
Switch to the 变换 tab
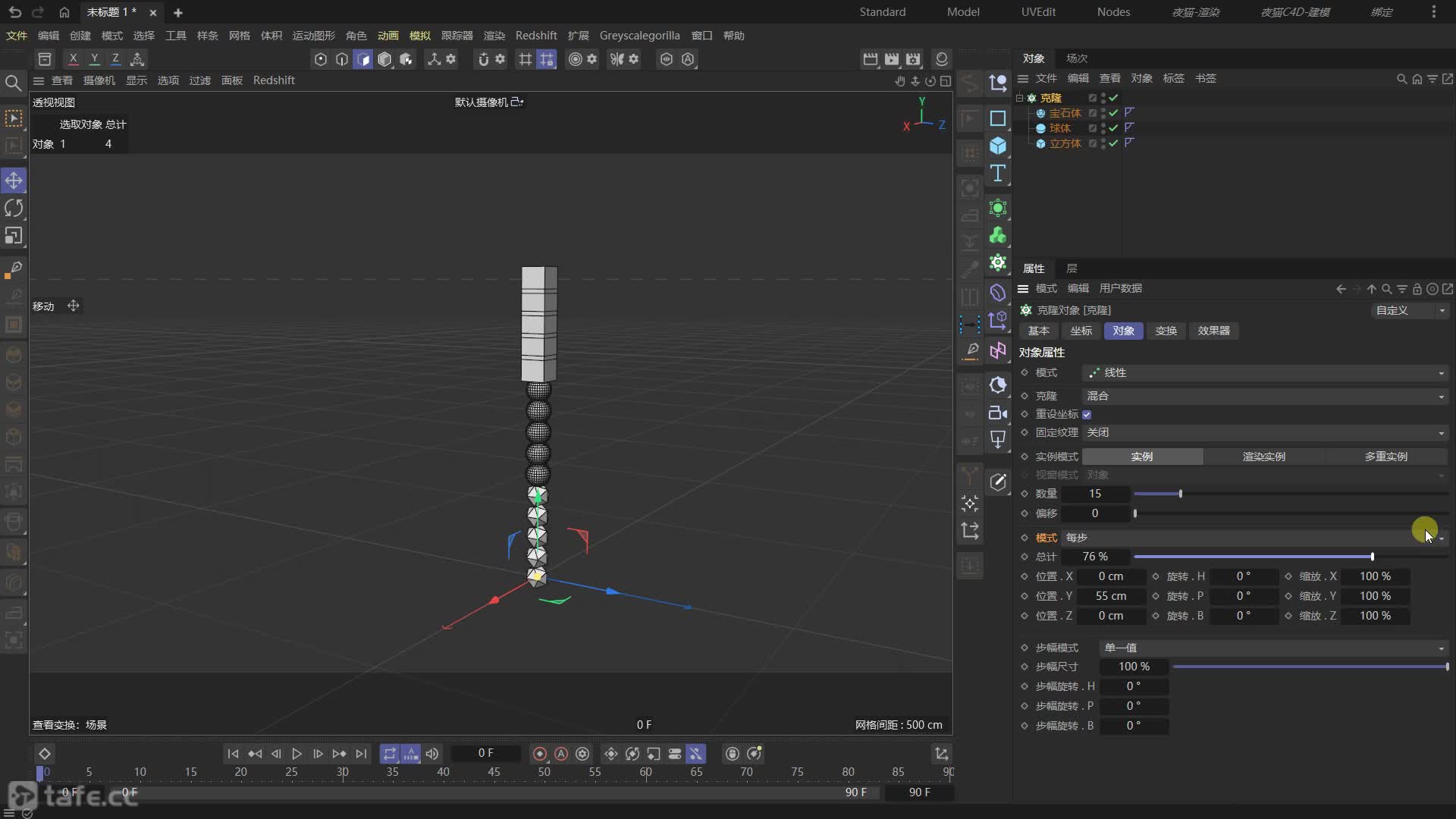(1166, 331)
